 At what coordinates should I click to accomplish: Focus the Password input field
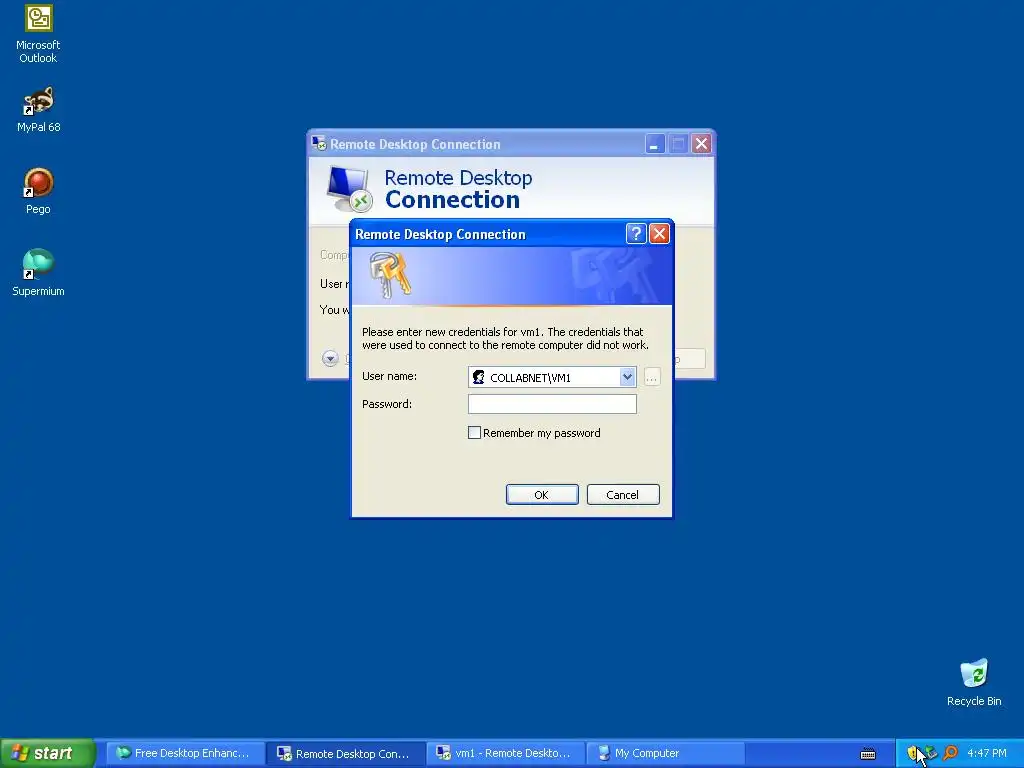pyautogui.click(x=552, y=404)
